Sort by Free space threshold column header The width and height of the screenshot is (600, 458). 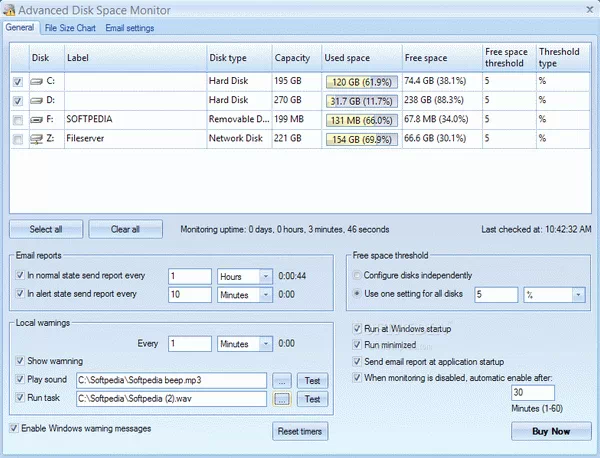[x=509, y=58]
